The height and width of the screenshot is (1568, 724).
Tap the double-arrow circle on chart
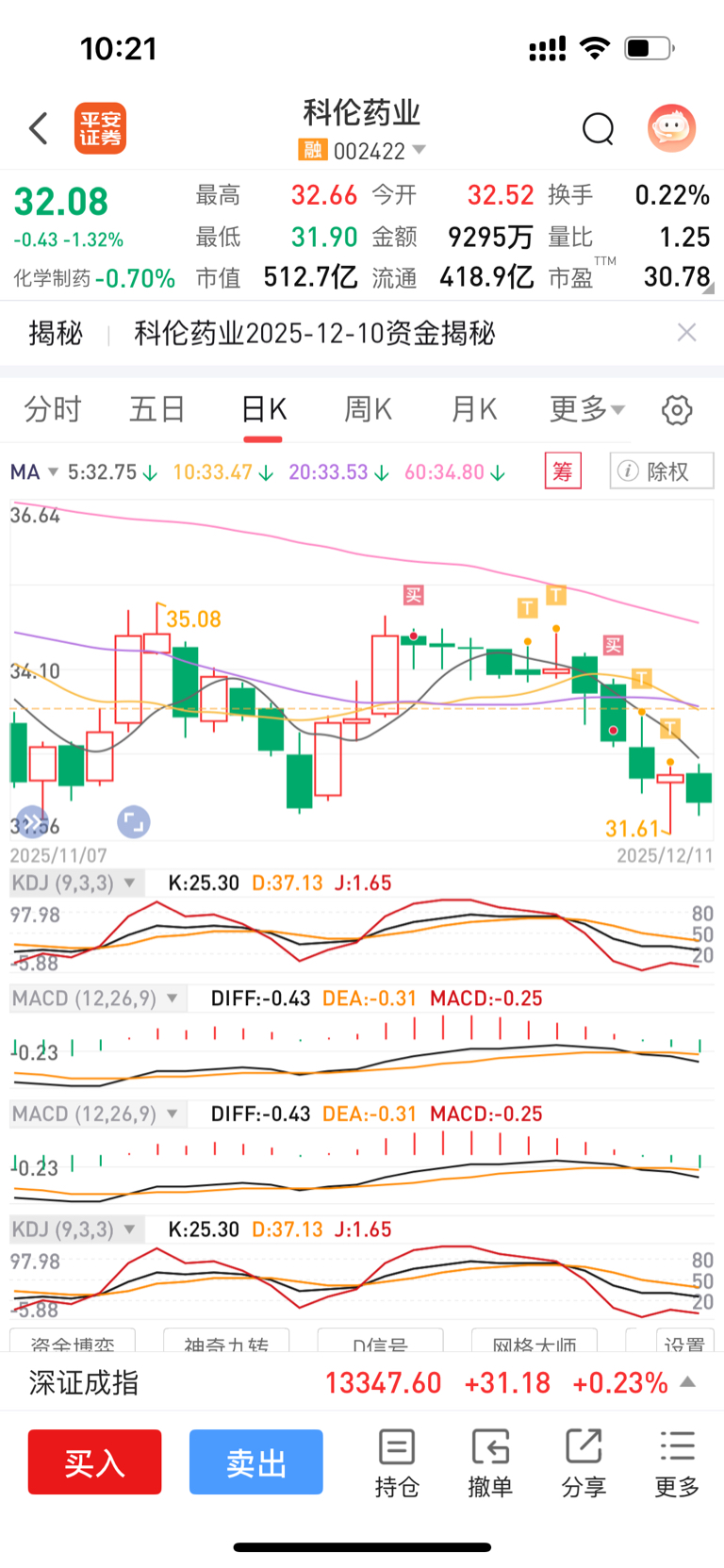point(31,822)
